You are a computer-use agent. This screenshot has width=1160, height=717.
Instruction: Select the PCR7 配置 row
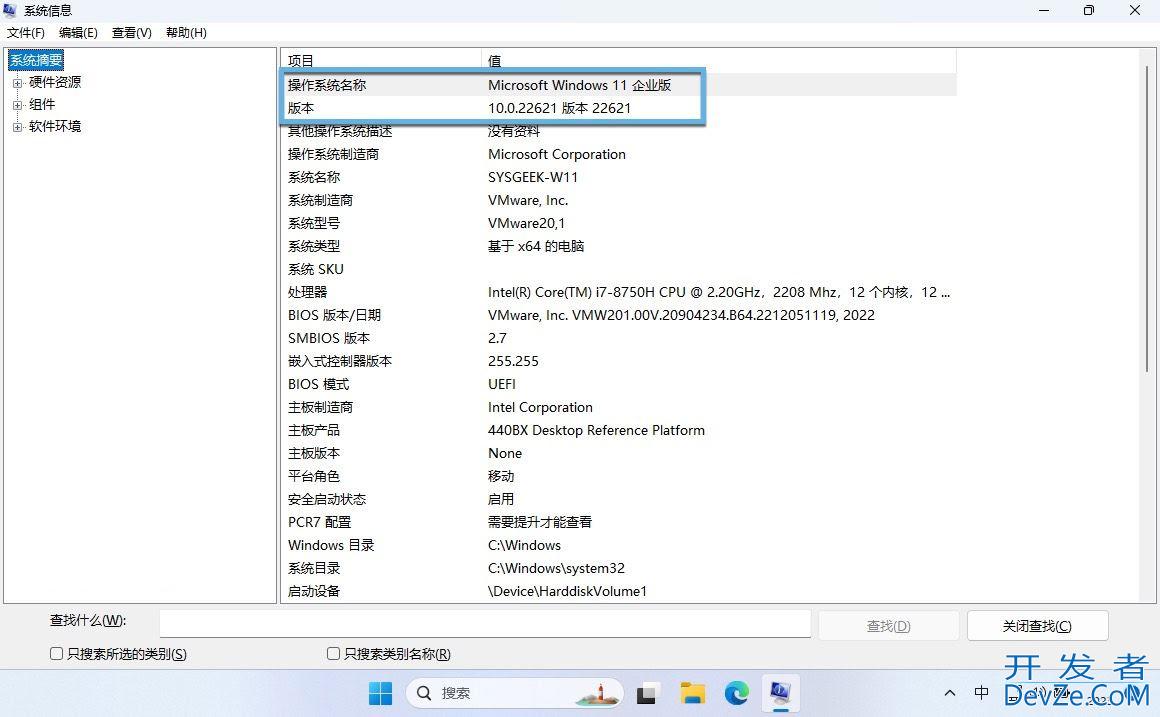[x=618, y=522]
